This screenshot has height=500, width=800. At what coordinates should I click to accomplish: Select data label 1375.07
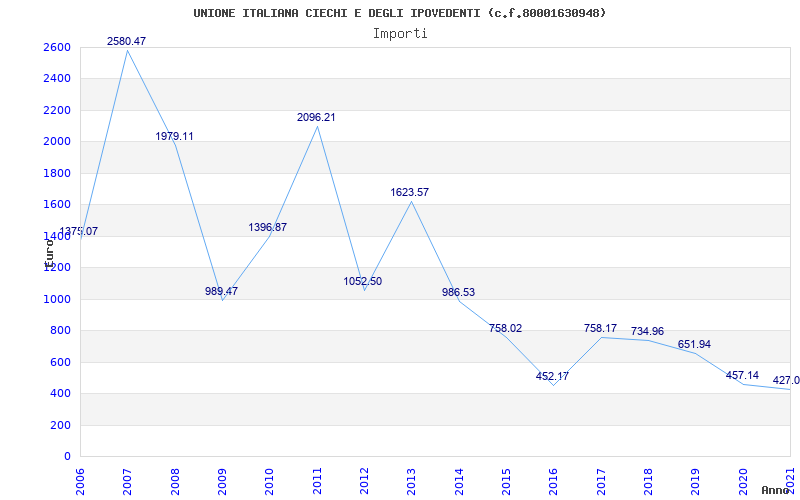tap(79, 231)
